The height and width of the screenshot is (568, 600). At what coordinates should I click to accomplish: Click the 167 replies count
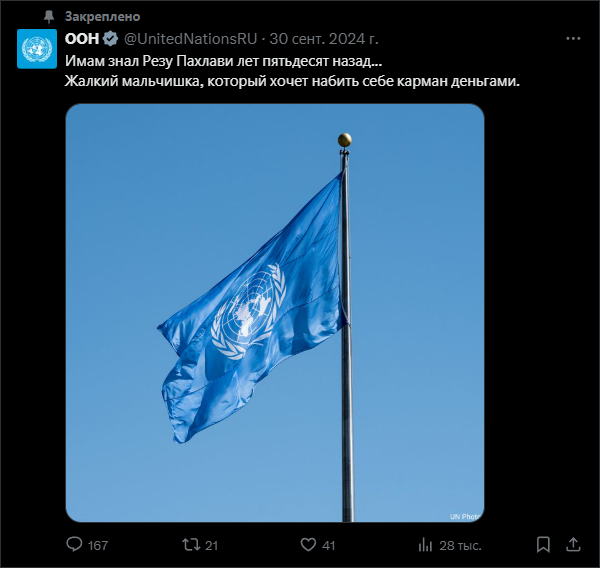coord(98,545)
